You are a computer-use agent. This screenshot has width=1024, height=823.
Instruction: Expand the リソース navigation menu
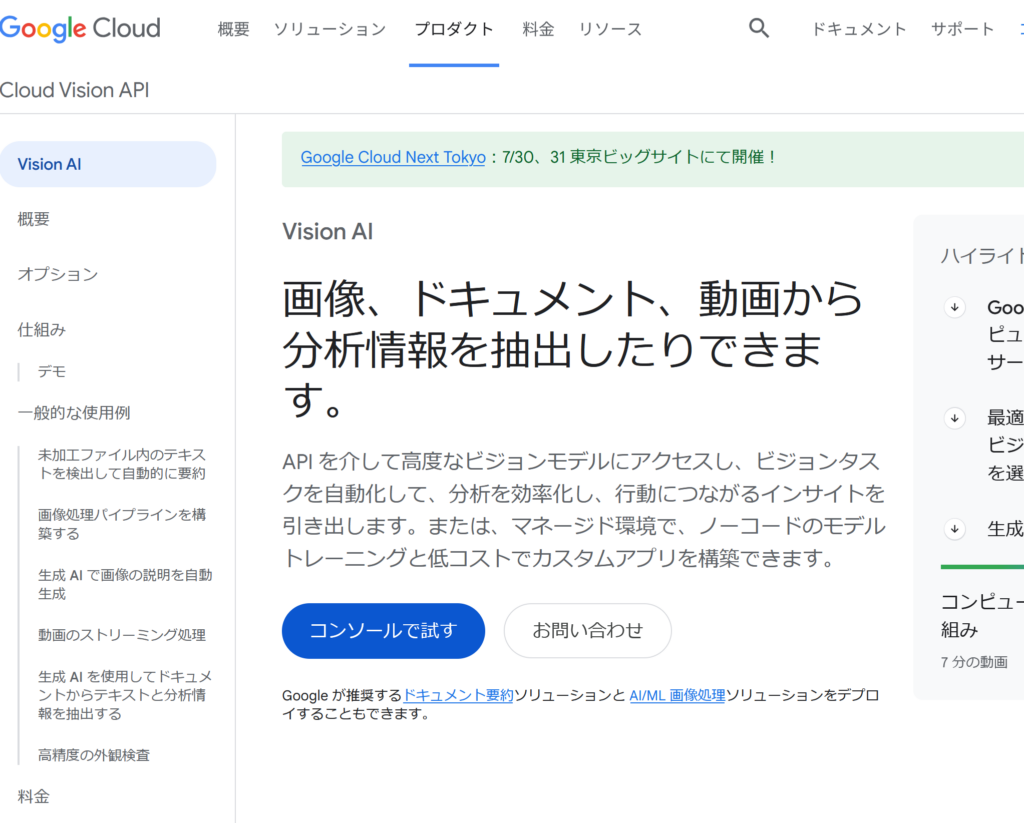click(x=610, y=29)
